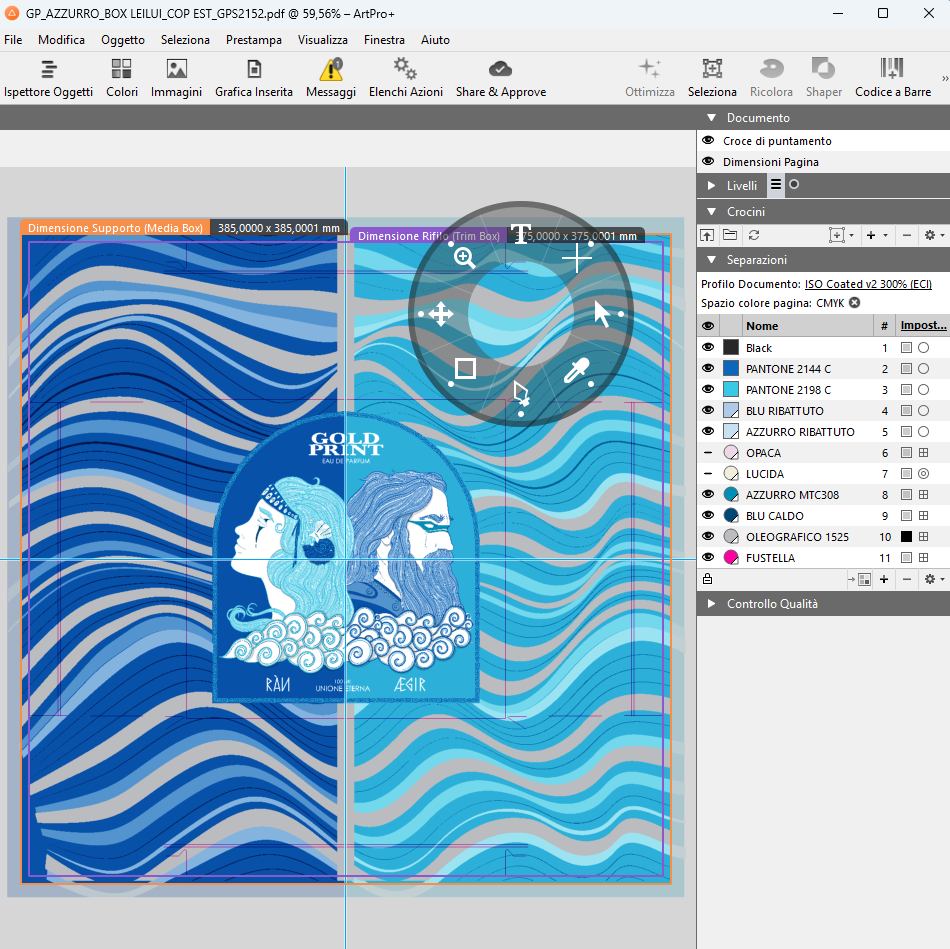Click the Crocini folder icon
Viewport: 950px width, 949px height.
[x=730, y=235]
